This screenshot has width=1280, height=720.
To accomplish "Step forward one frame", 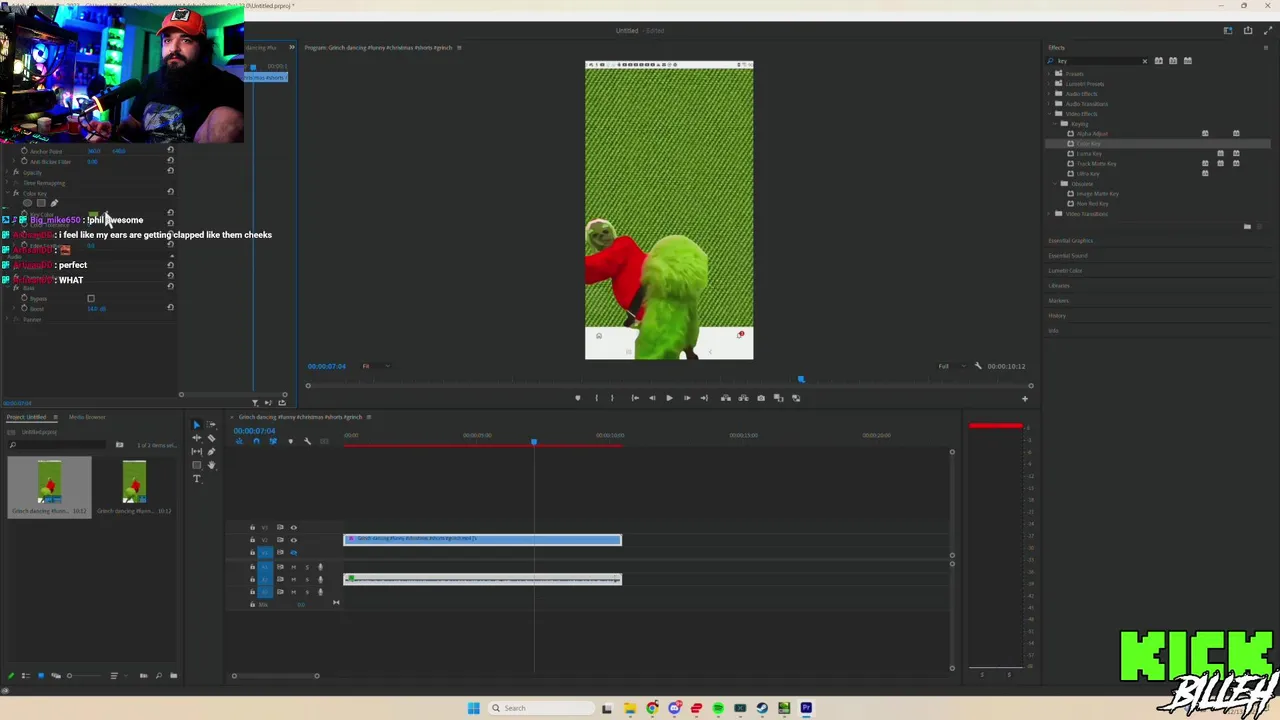I will [x=687, y=398].
